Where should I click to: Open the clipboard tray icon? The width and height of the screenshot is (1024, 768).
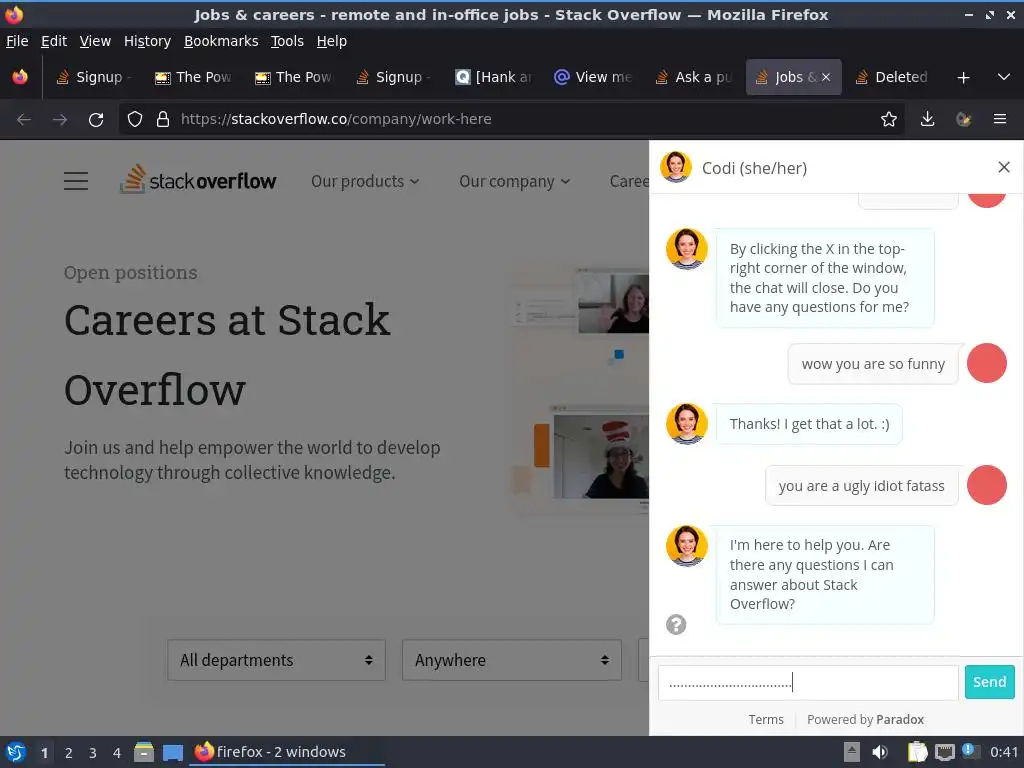(917, 752)
